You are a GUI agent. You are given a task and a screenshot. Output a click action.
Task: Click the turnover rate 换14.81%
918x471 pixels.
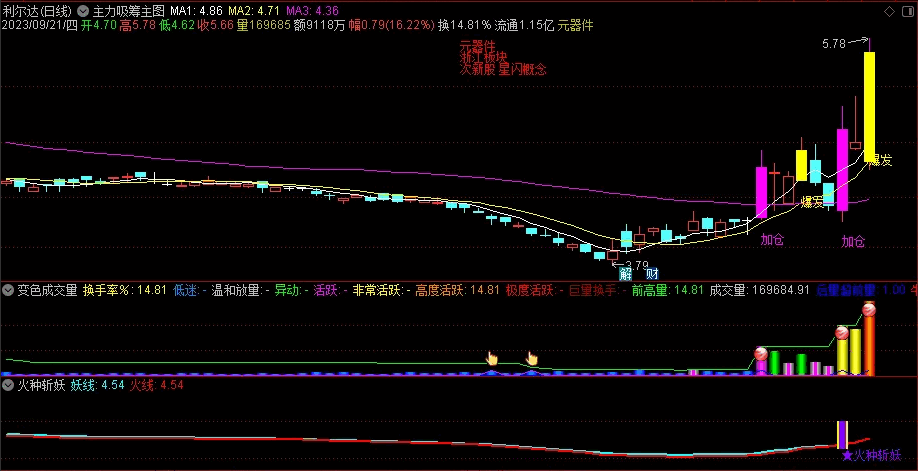coord(465,25)
